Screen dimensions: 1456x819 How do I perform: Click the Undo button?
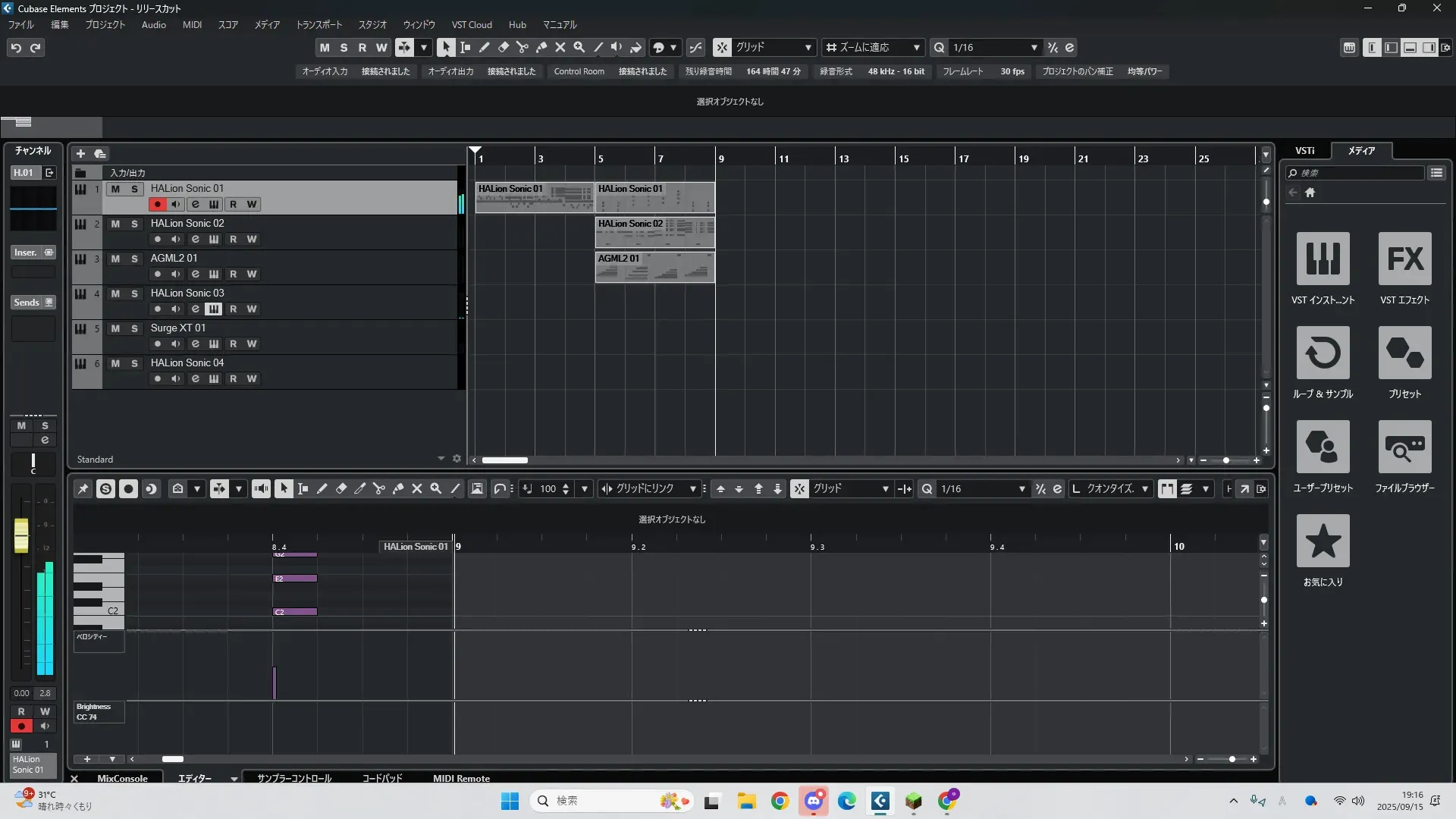click(15, 47)
